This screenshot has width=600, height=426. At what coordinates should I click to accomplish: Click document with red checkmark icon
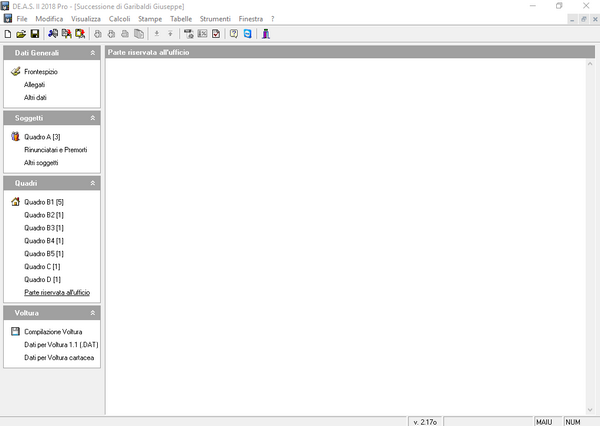pos(216,34)
